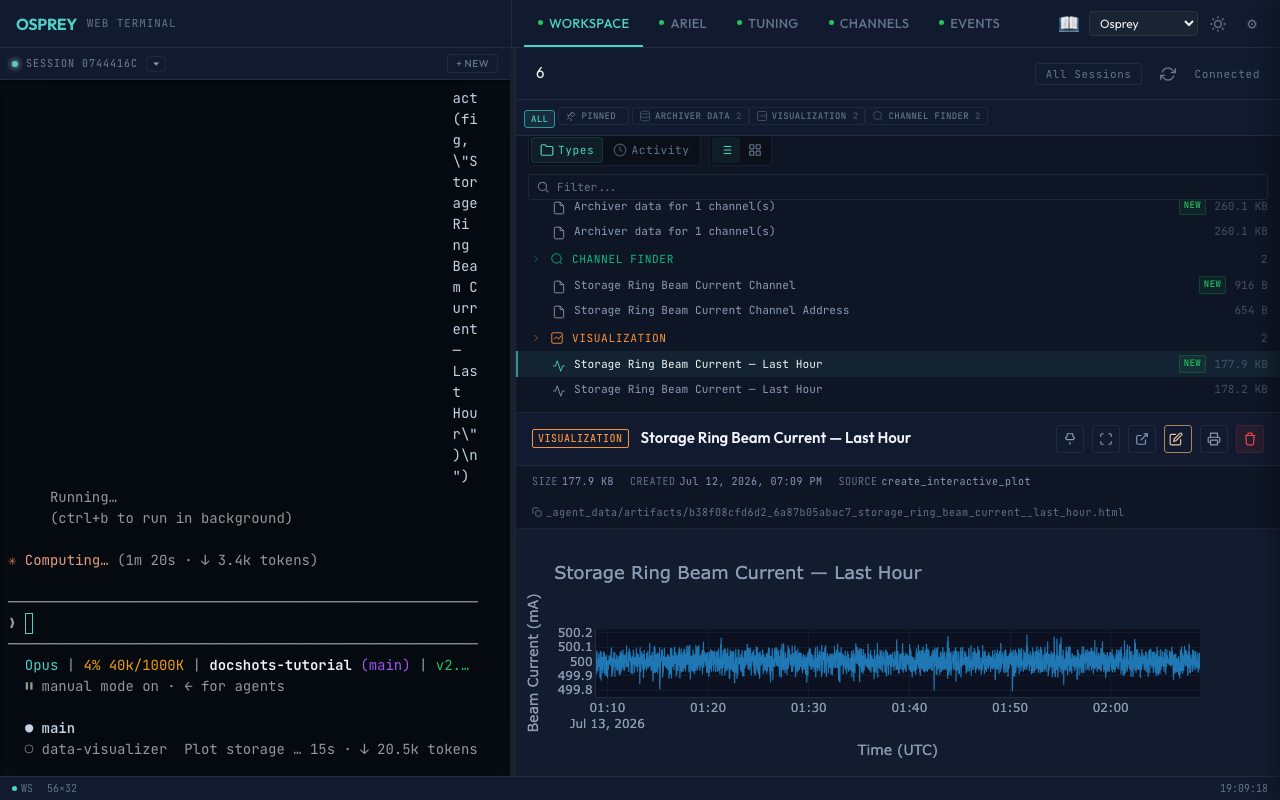Viewport: 1280px width, 800px height.
Task: Filter by ARCHIVER DATA category
Action: (x=690, y=116)
